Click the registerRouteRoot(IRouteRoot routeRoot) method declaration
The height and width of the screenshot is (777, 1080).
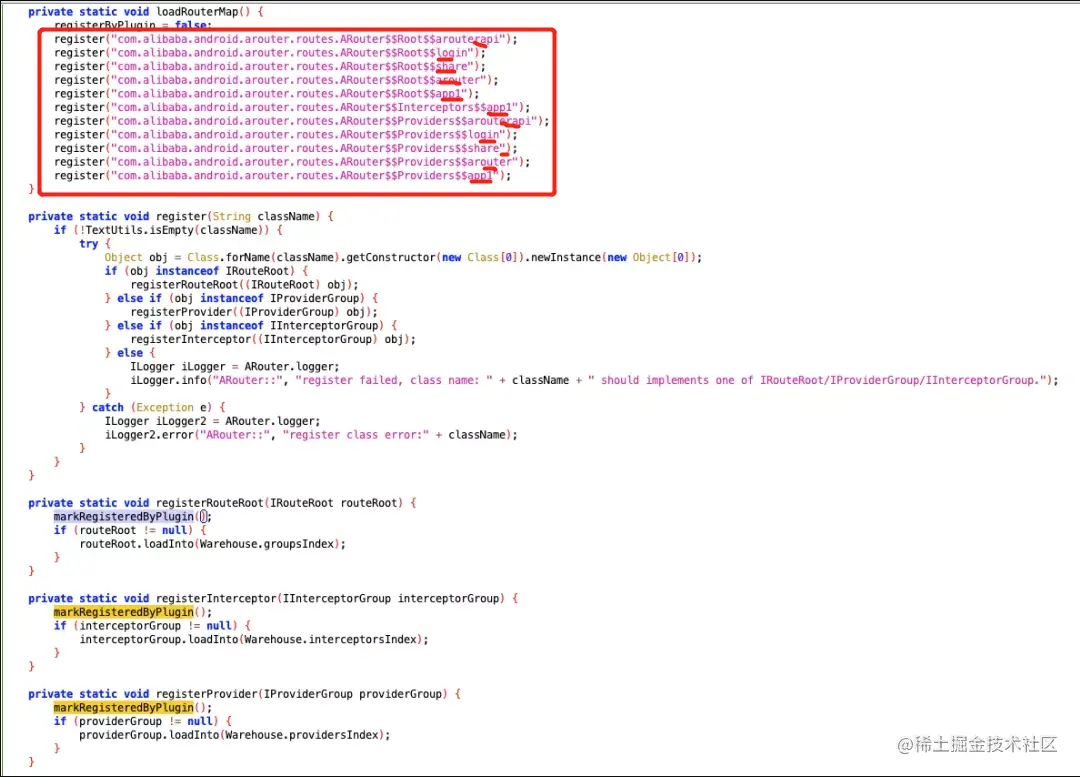[x=222, y=503]
